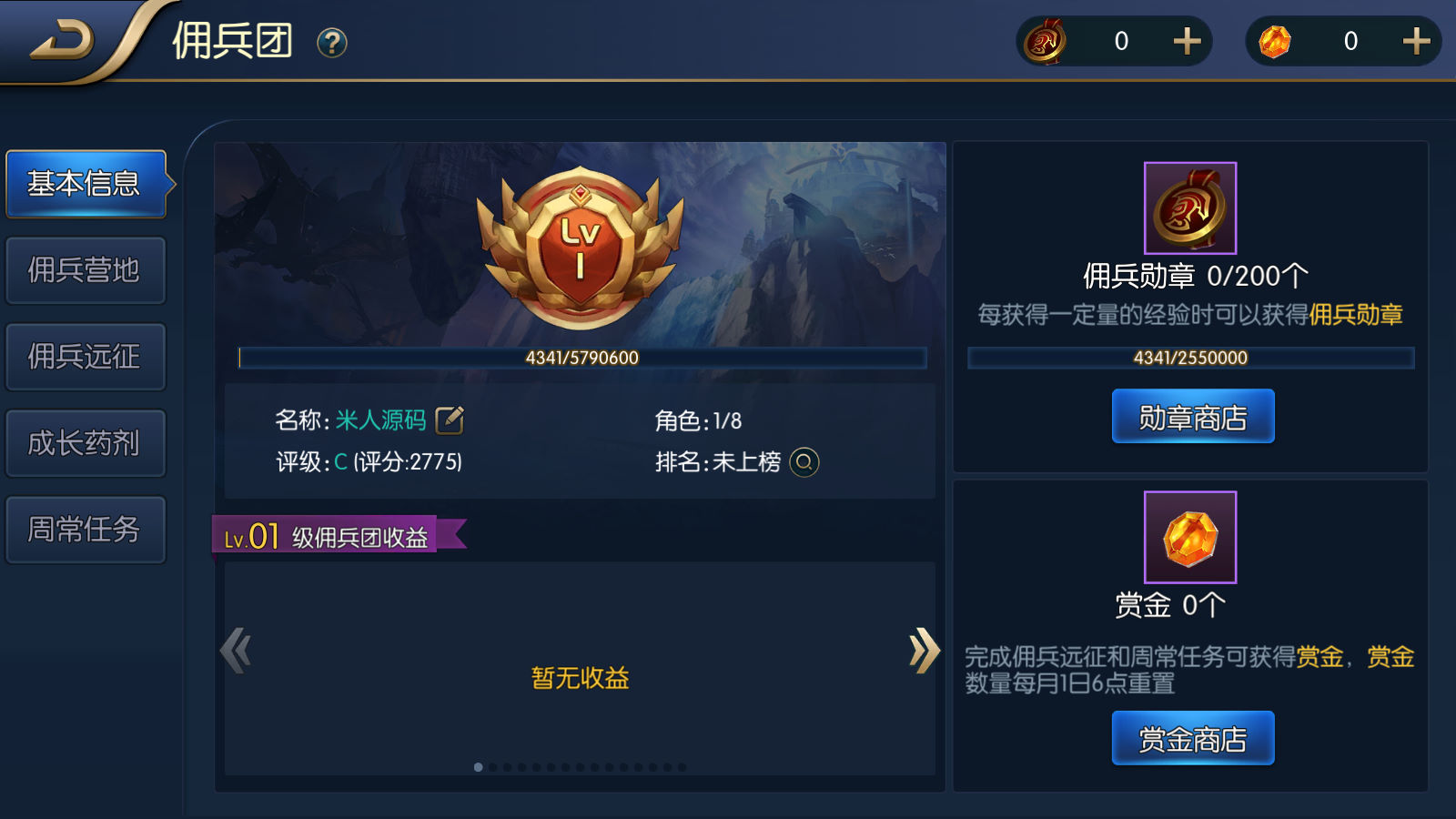The height and width of the screenshot is (819, 1456).
Task: Open the 赏金商店 button
Action: pos(1193,738)
